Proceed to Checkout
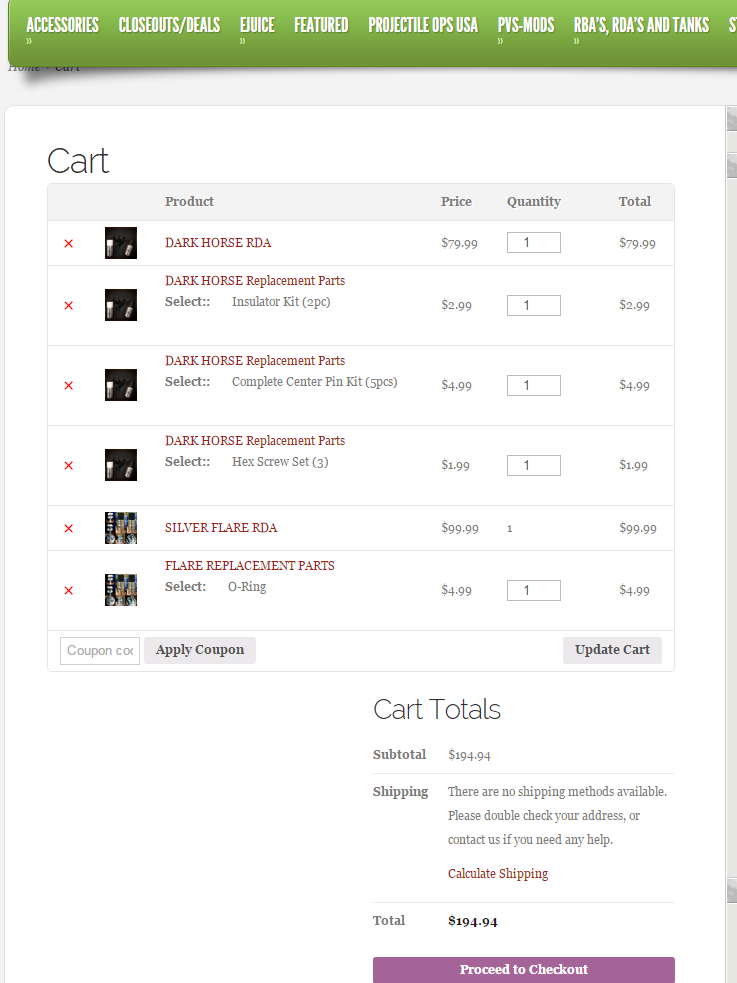Image resolution: width=737 pixels, height=983 pixels. [523, 969]
